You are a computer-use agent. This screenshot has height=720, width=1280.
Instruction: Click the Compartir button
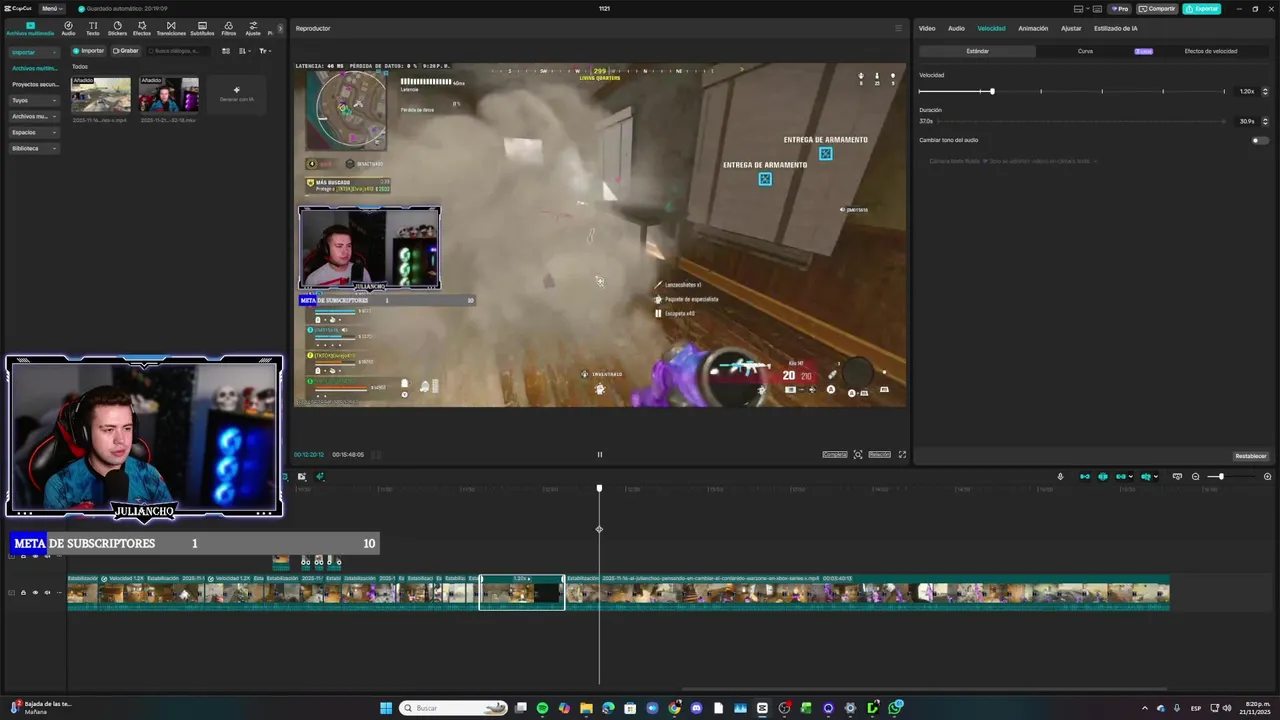1158,8
